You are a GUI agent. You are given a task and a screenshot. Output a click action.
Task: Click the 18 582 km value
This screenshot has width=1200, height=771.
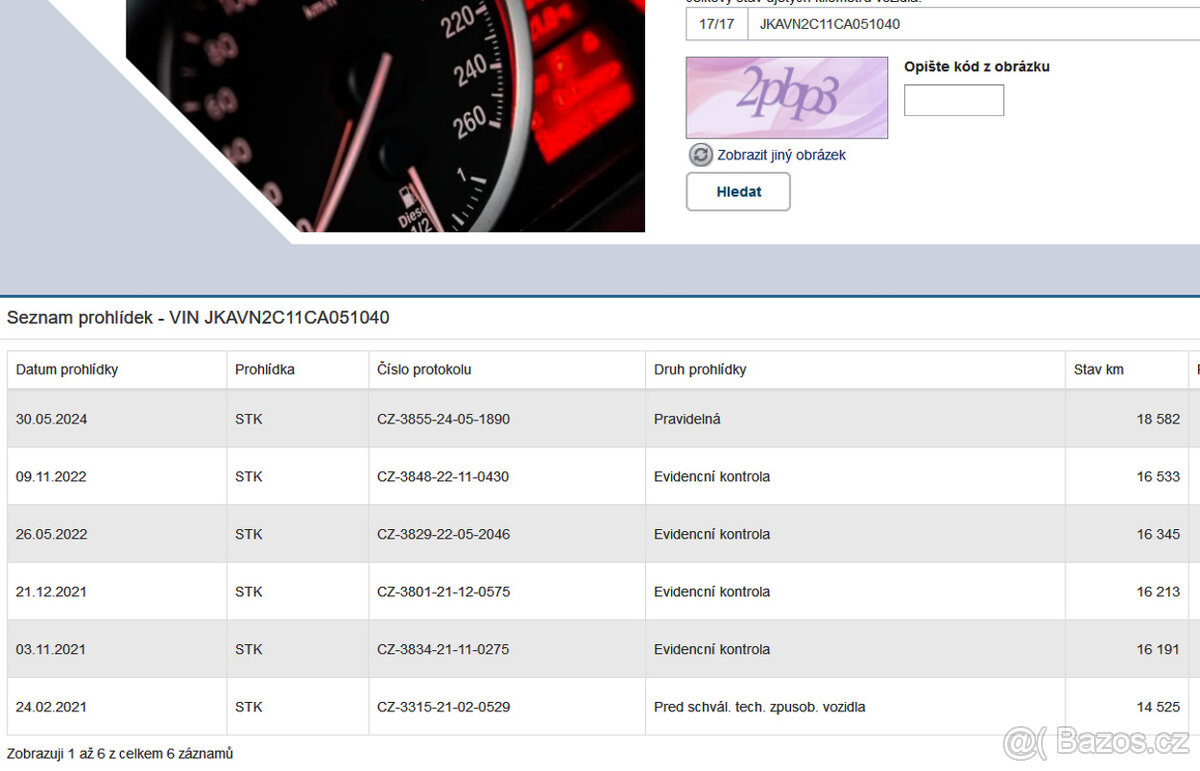[x=1157, y=419]
